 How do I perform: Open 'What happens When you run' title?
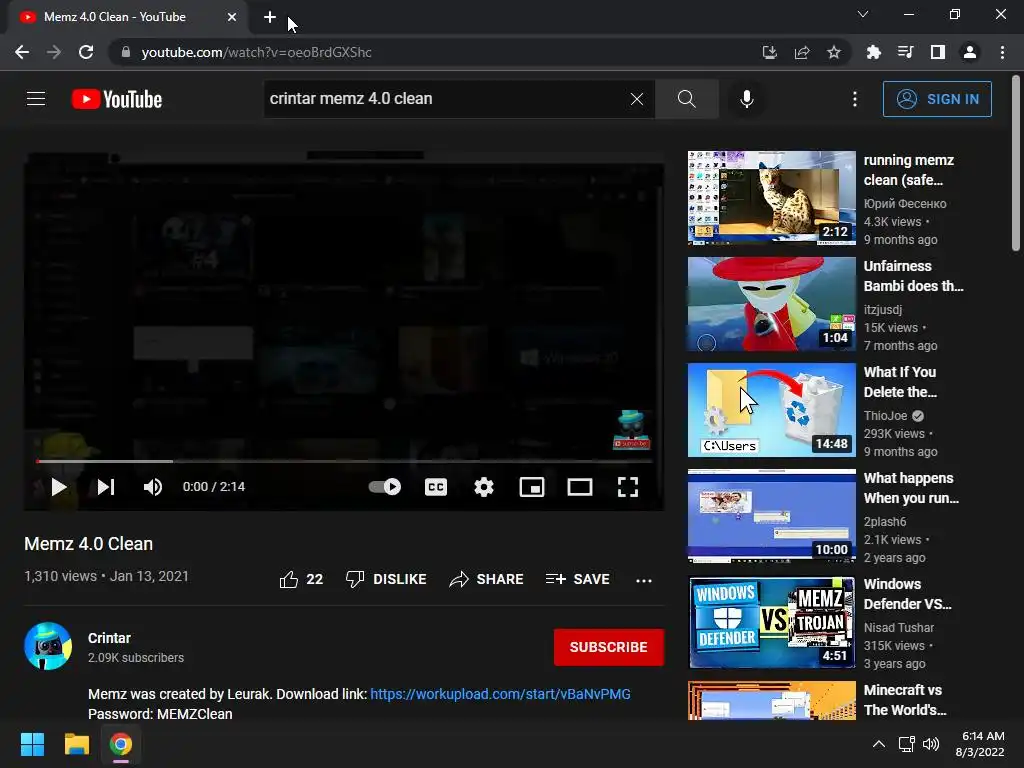coord(911,488)
